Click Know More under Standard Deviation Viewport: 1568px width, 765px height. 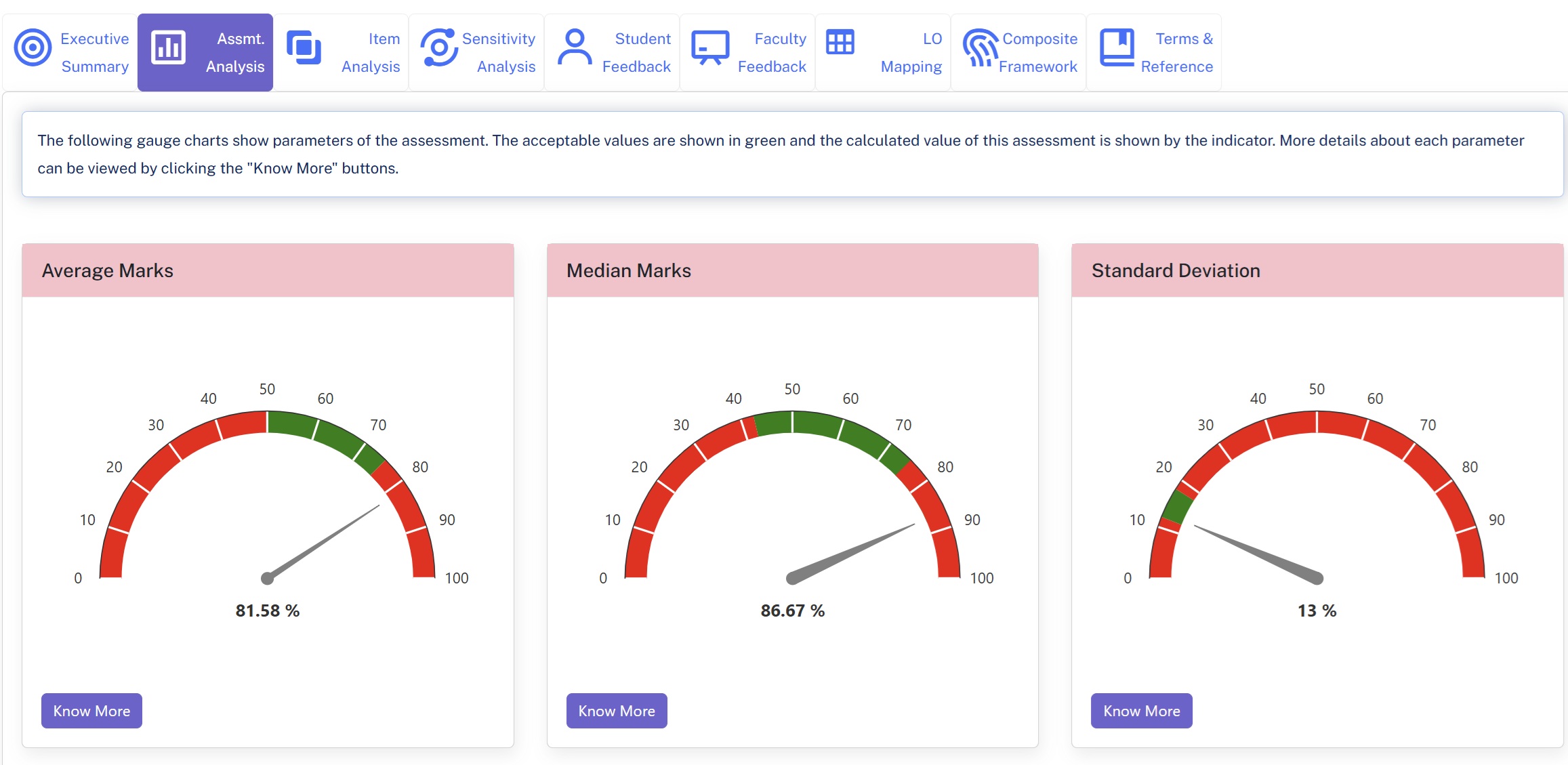click(x=1142, y=711)
